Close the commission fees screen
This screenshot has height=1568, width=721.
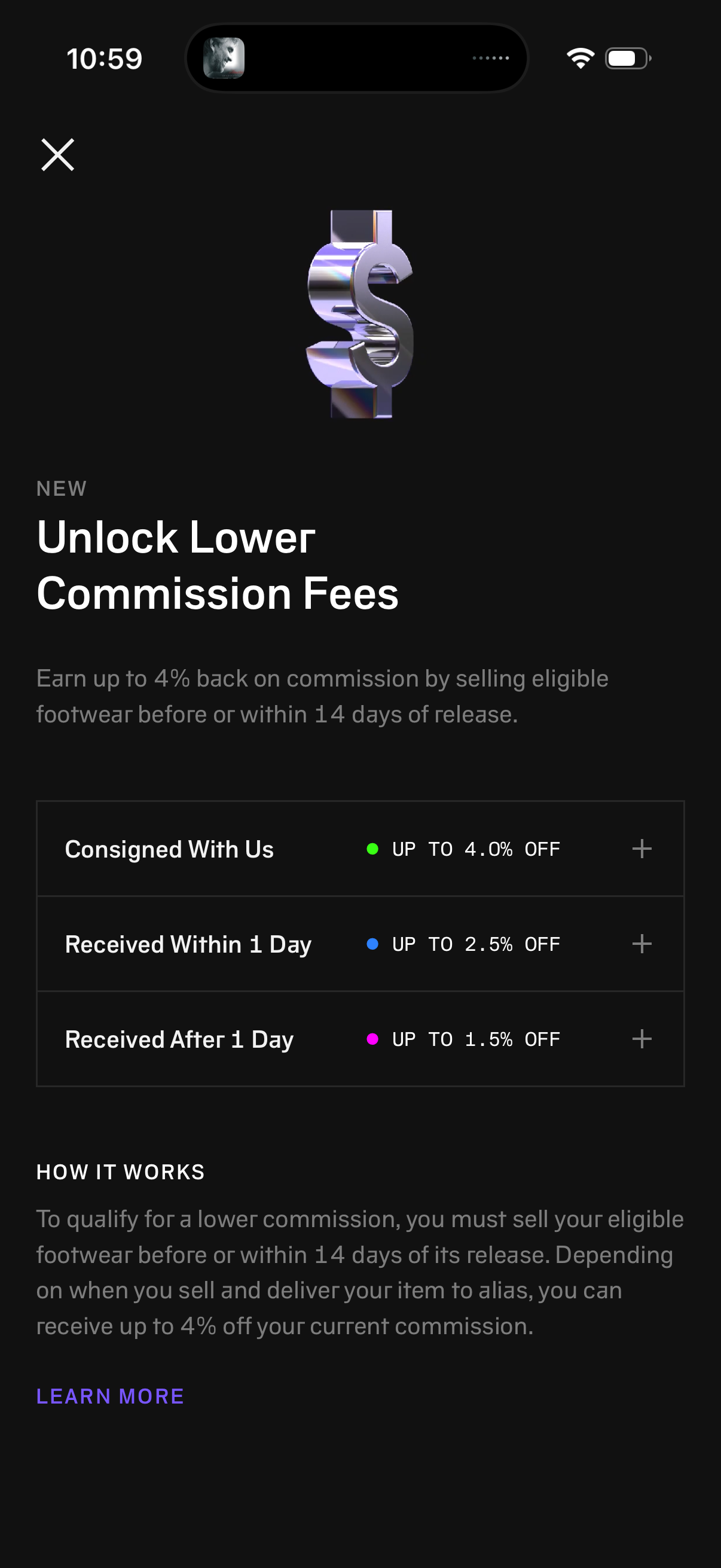coord(58,155)
